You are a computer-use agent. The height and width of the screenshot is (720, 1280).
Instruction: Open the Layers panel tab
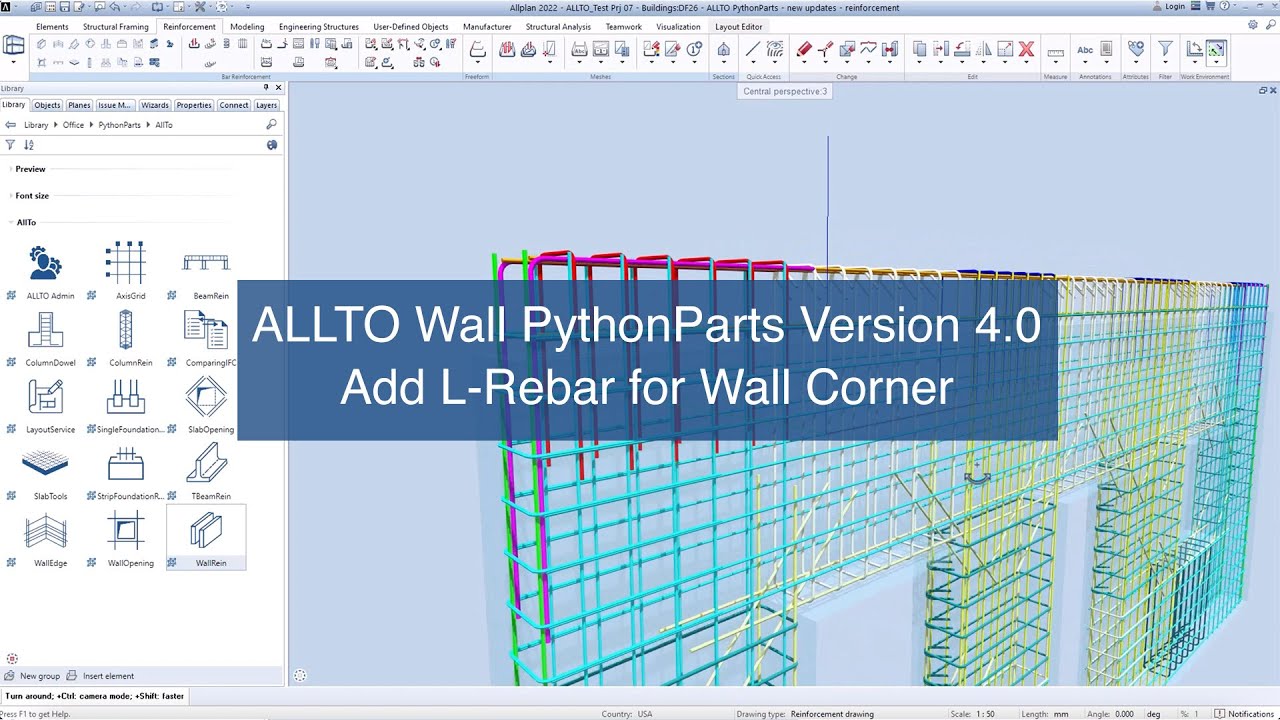(266, 105)
